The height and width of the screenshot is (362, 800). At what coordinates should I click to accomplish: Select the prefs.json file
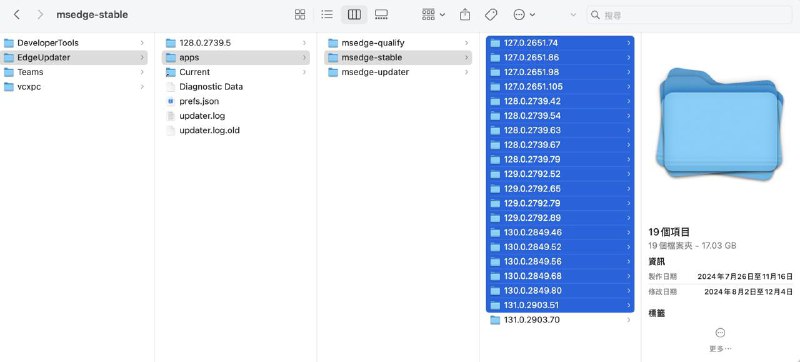(x=236, y=101)
